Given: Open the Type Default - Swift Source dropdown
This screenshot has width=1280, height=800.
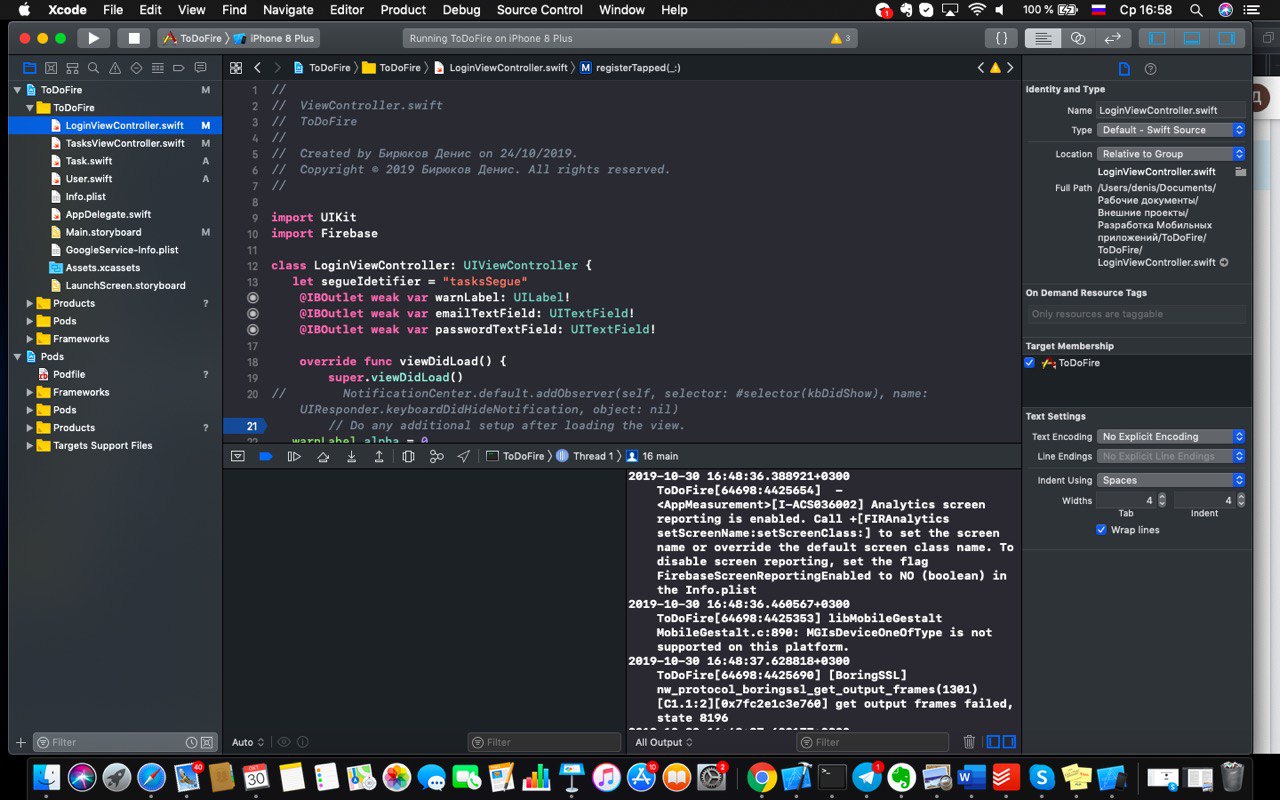Looking at the screenshot, I should coord(1171,130).
